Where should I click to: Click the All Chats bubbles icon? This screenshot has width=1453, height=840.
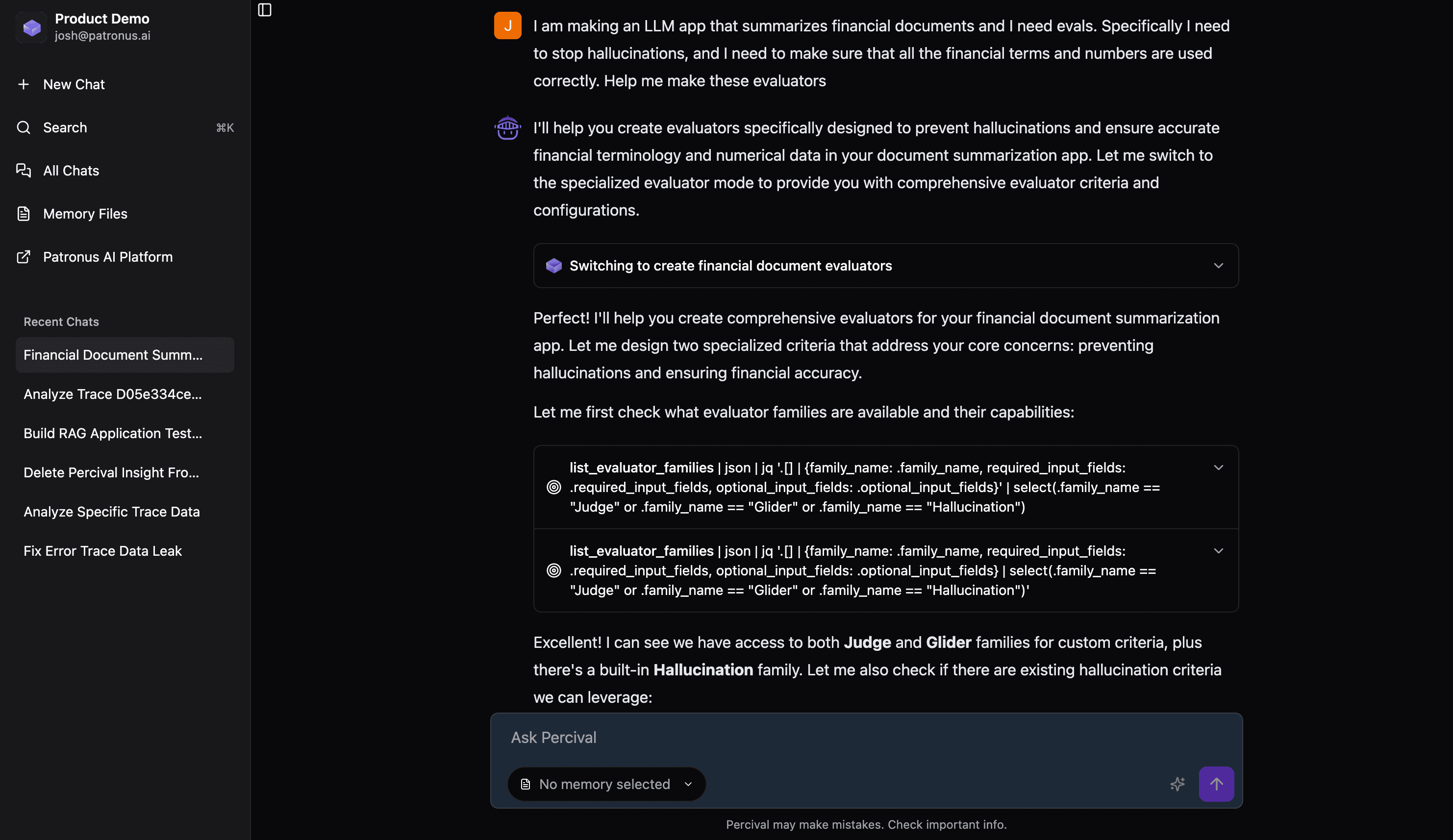pyautogui.click(x=24, y=171)
